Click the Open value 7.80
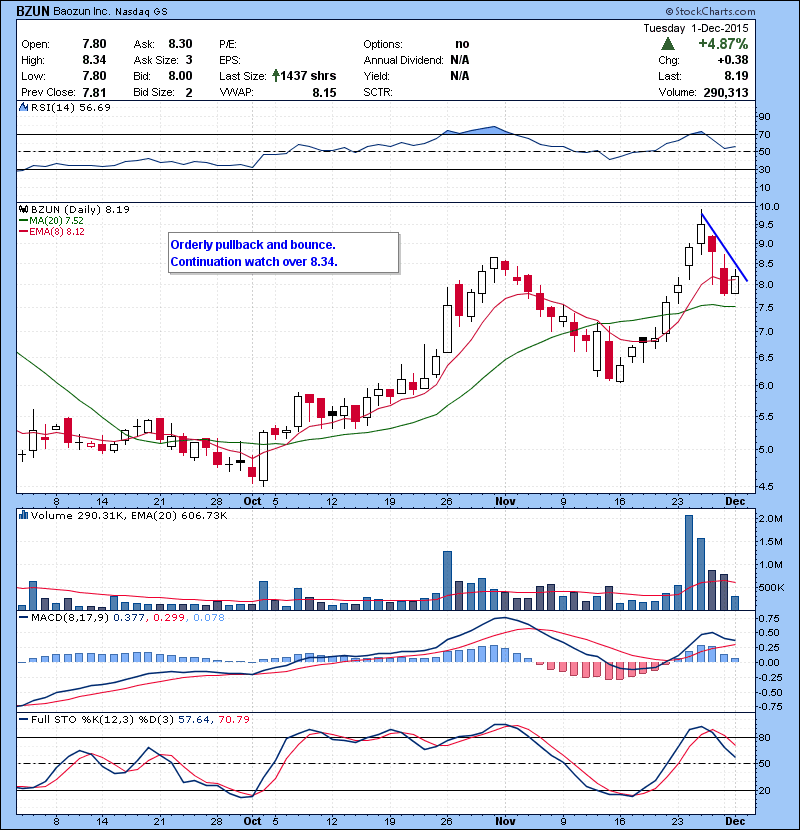The image size is (800, 830). pos(94,44)
